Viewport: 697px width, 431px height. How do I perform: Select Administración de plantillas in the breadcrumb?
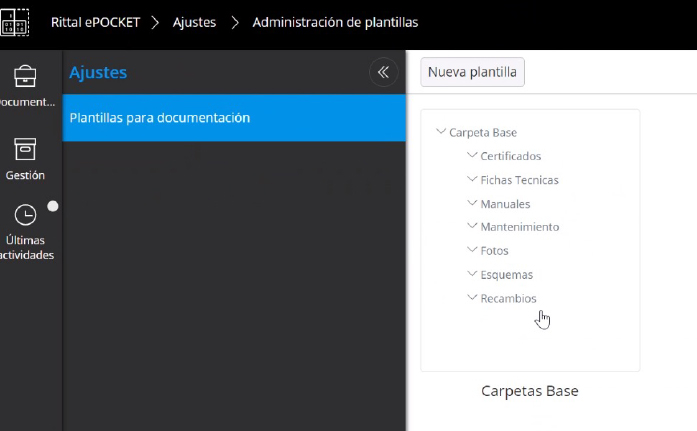(x=335, y=22)
